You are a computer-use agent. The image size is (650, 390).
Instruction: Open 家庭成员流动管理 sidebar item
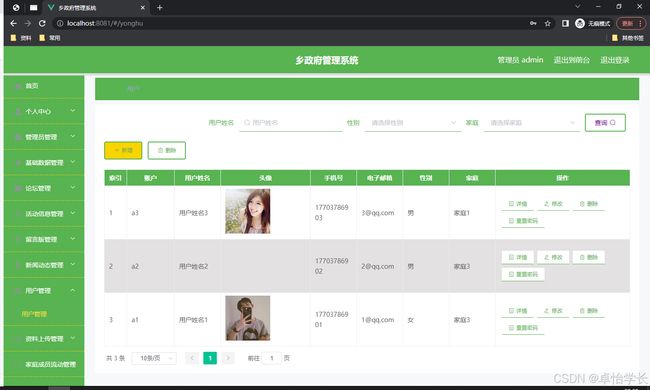pos(44,365)
